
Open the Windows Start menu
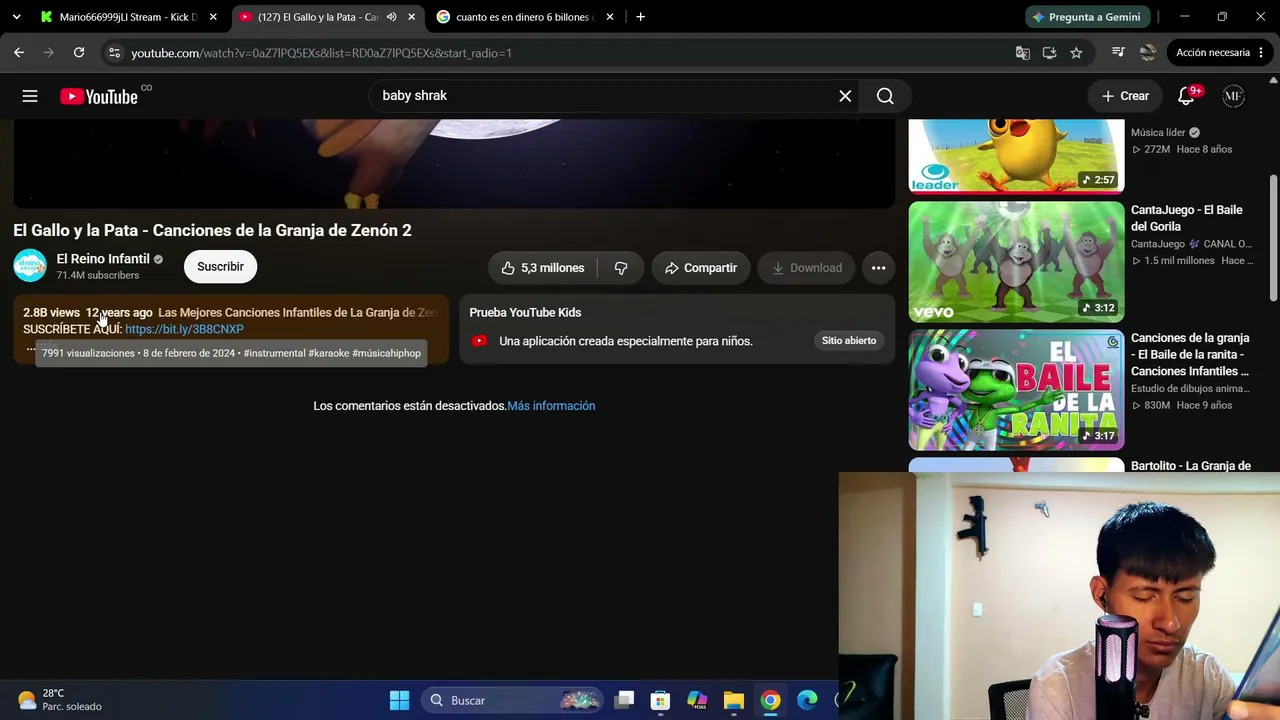399,700
